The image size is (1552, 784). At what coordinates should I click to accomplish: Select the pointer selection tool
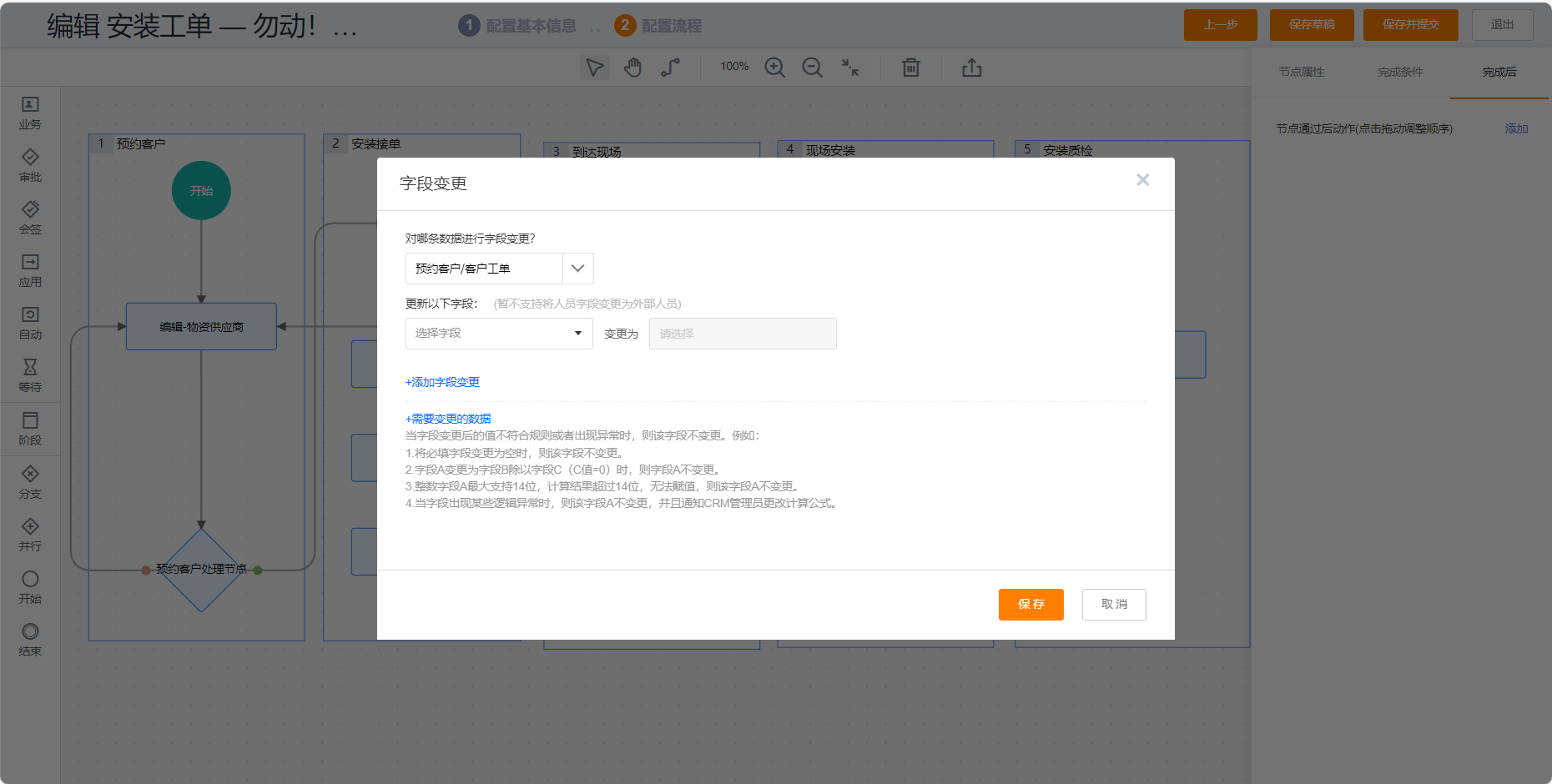(x=595, y=68)
